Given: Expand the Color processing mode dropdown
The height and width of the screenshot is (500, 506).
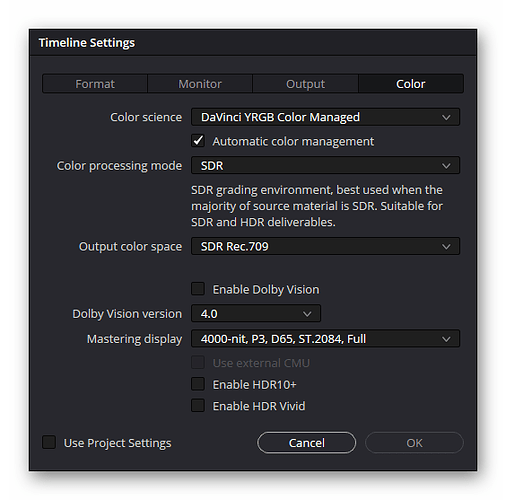Looking at the screenshot, I should pos(325,165).
